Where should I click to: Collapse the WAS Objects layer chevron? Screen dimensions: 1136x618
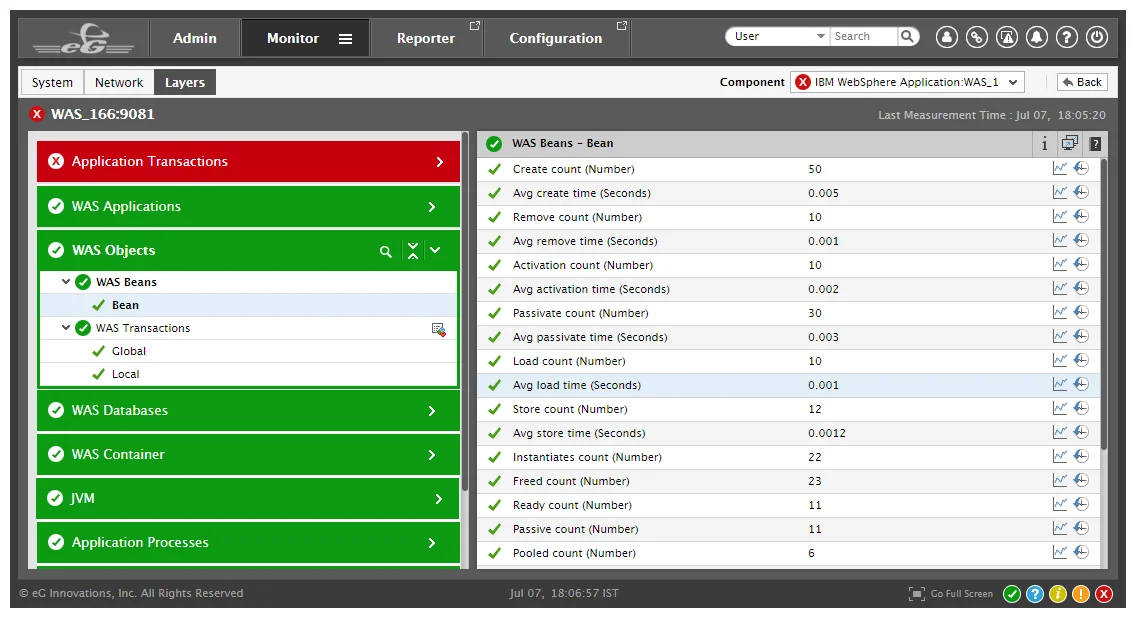pos(435,251)
